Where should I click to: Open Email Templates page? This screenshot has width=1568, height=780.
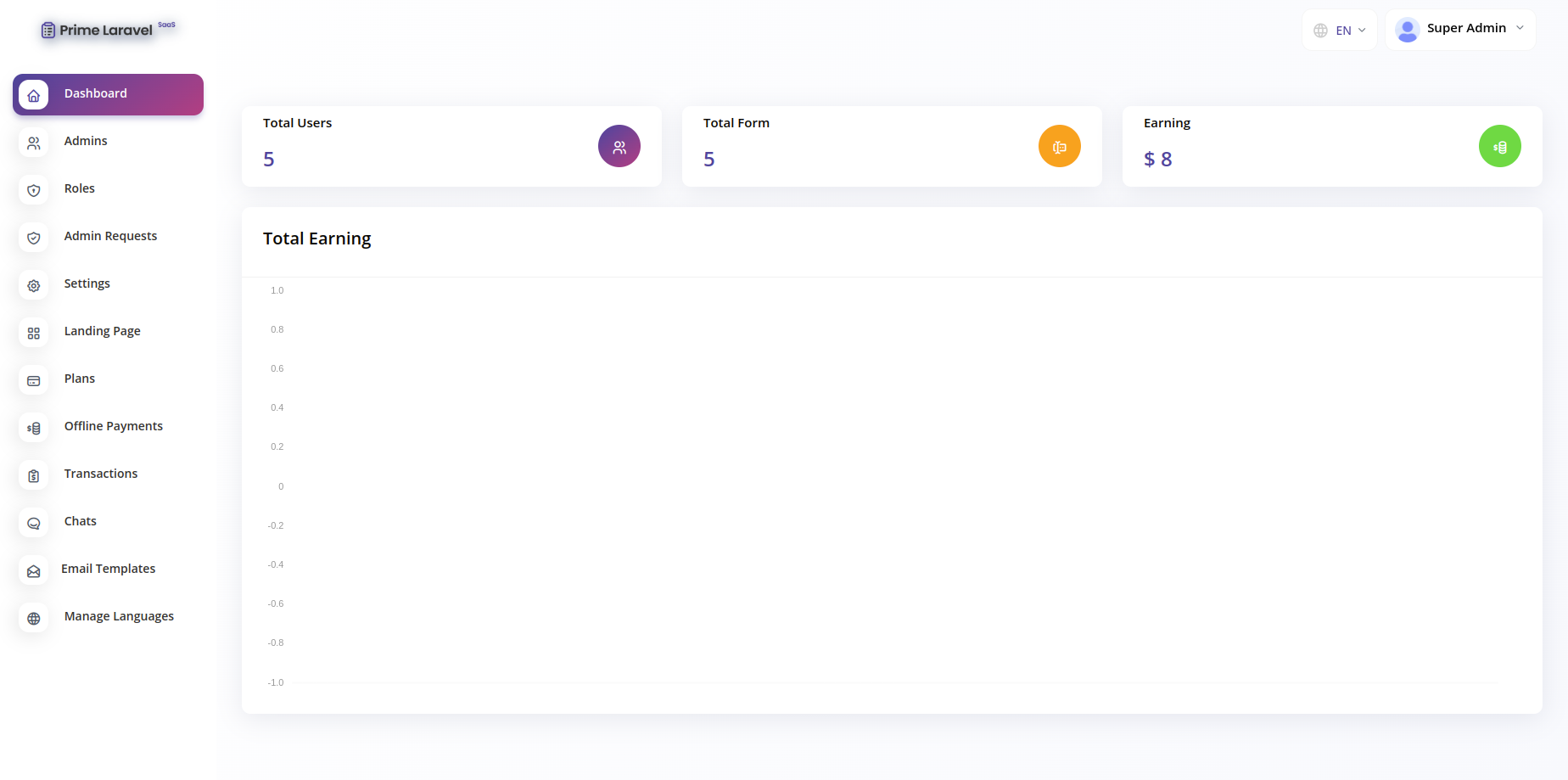[x=108, y=570]
